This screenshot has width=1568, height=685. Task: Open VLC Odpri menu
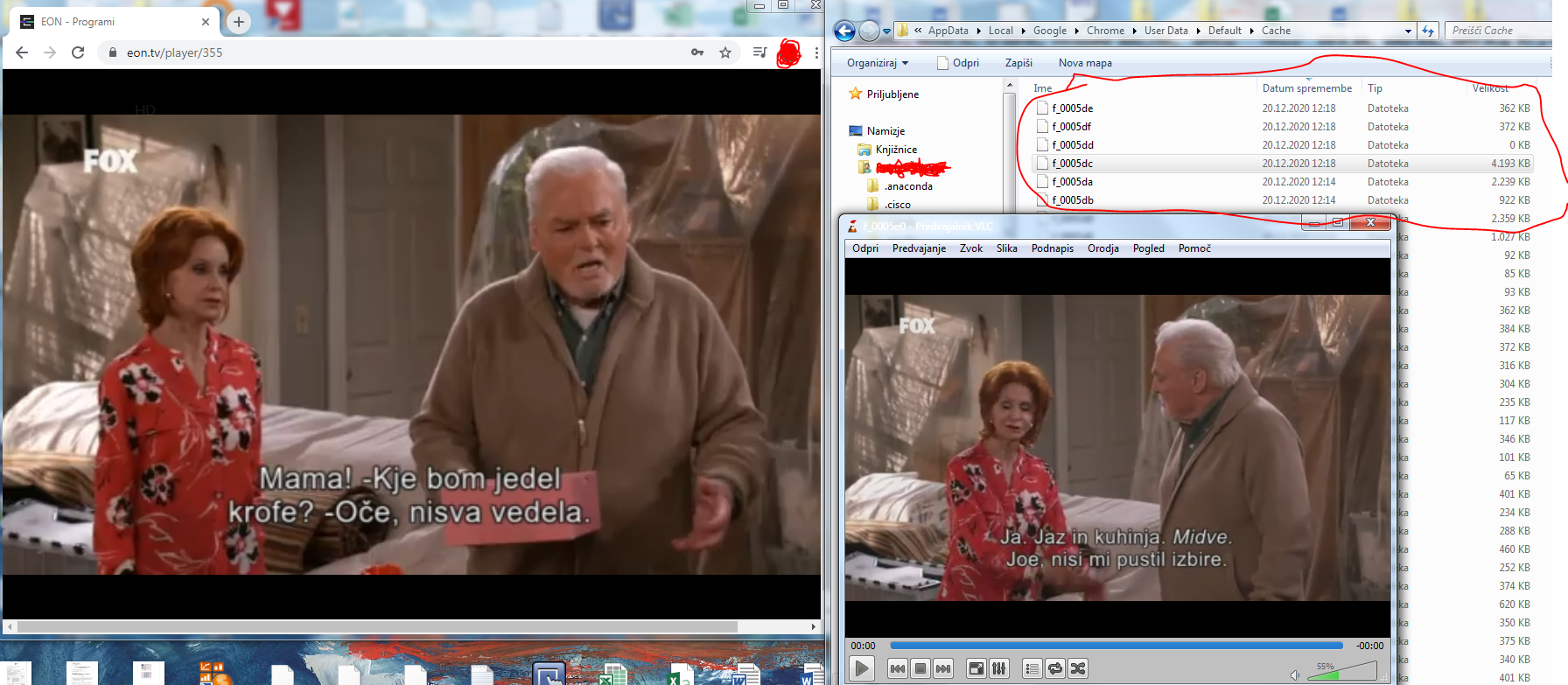click(865, 248)
